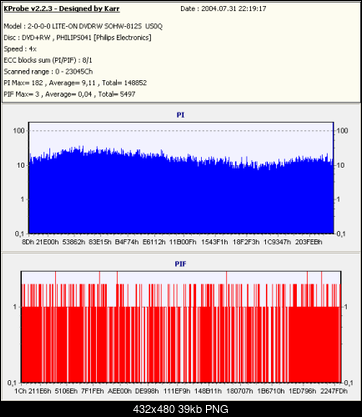This screenshot has width=362, height=417.
Task: Select the PIF x-axis label '148B11h'
Action: [208, 391]
